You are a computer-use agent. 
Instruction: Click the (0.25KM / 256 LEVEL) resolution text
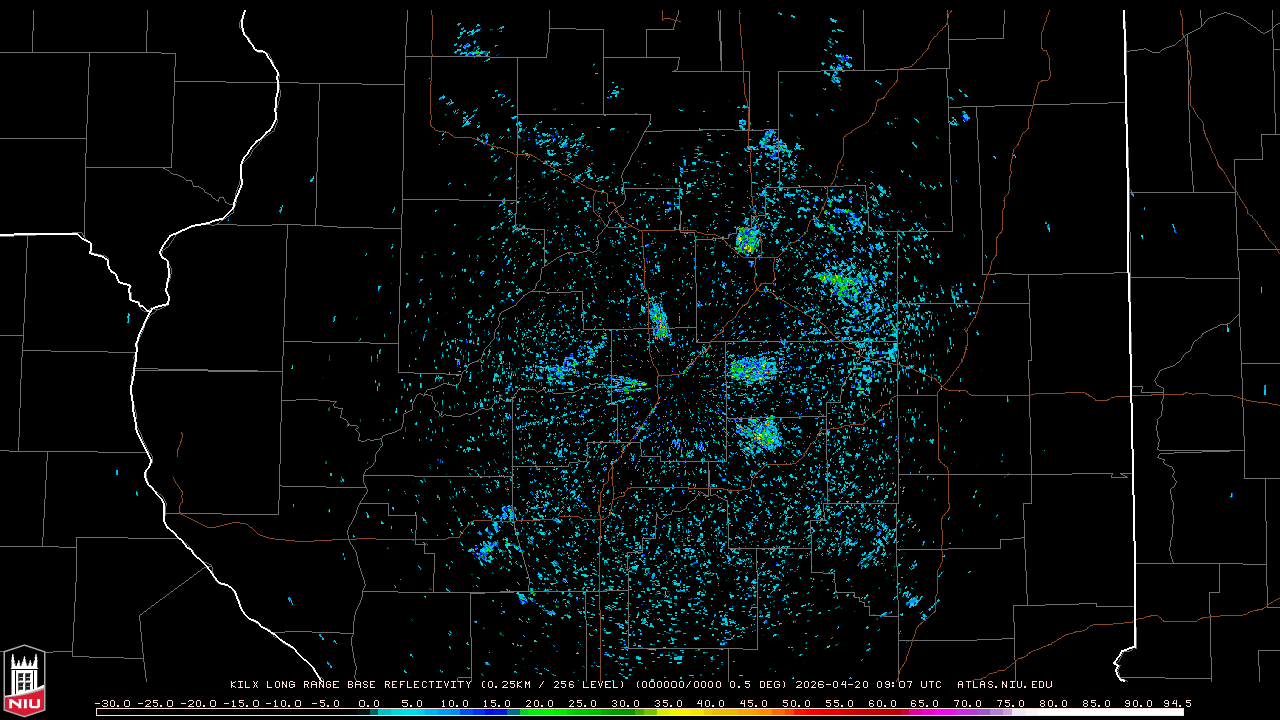[x=553, y=685]
